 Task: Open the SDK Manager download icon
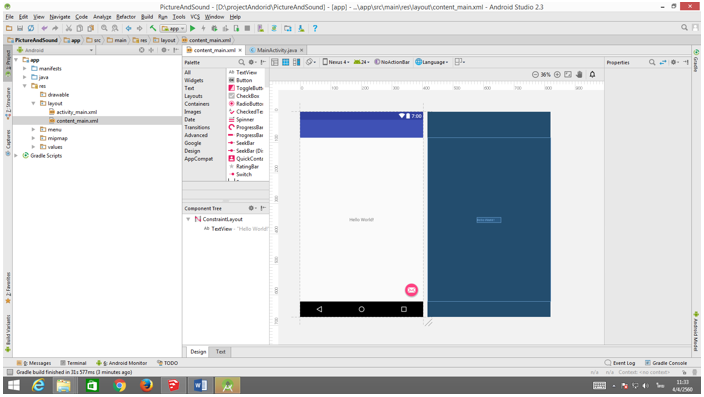coord(301,28)
